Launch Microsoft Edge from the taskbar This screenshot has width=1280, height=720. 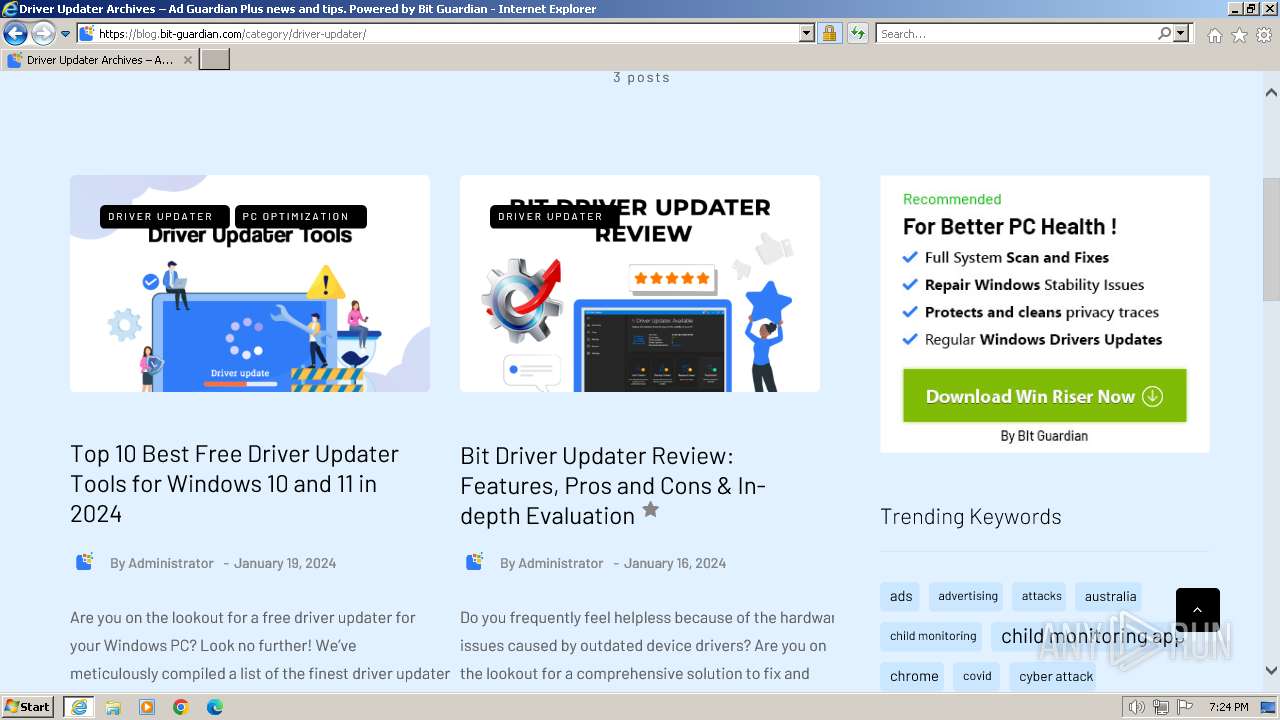coord(215,707)
